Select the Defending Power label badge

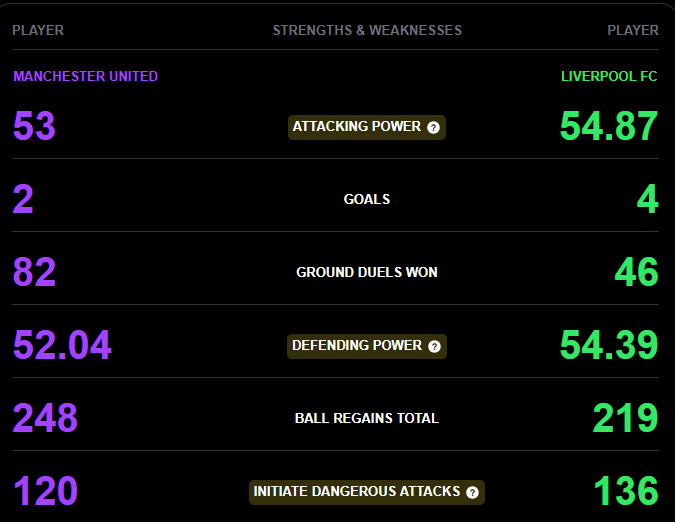(x=357, y=346)
